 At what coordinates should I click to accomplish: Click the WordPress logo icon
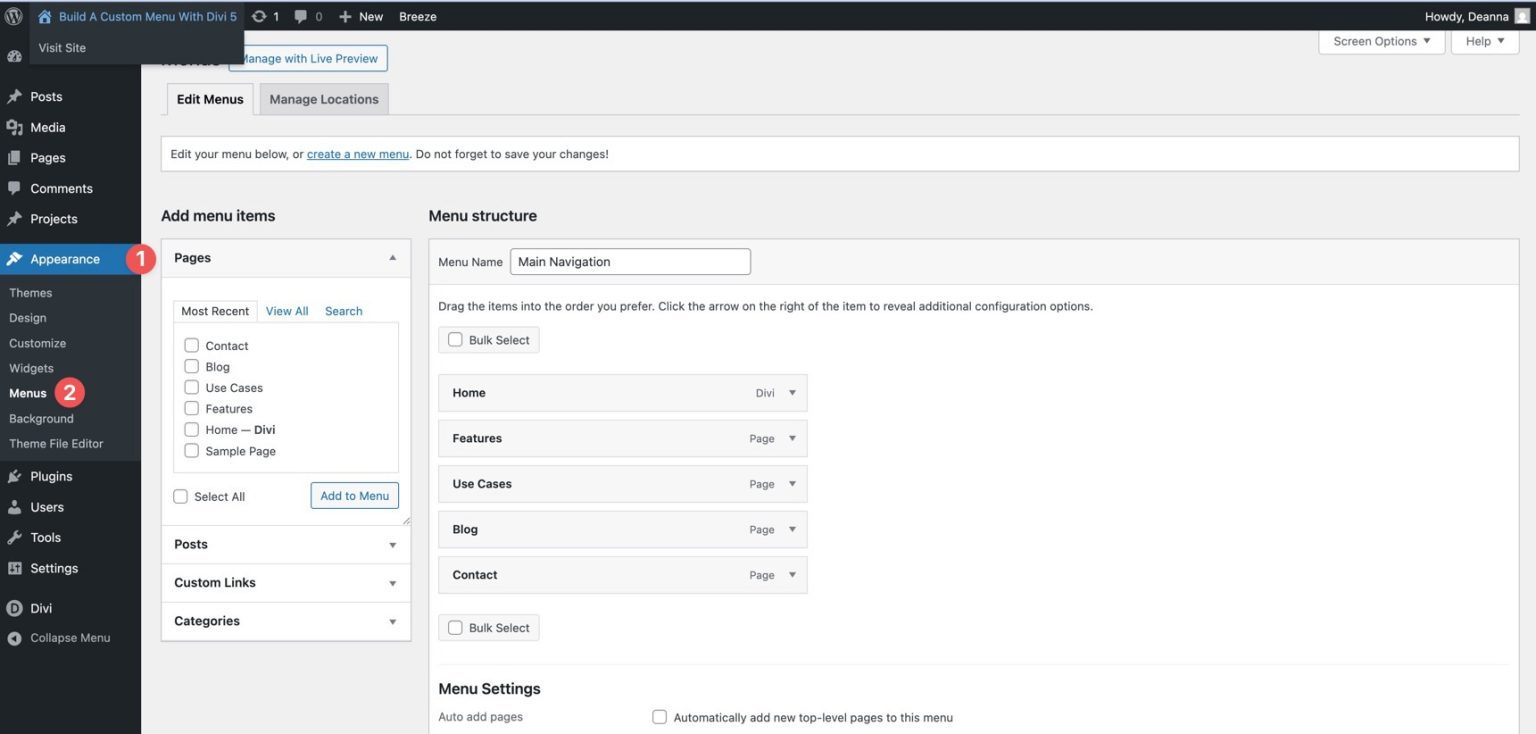pos(14,16)
